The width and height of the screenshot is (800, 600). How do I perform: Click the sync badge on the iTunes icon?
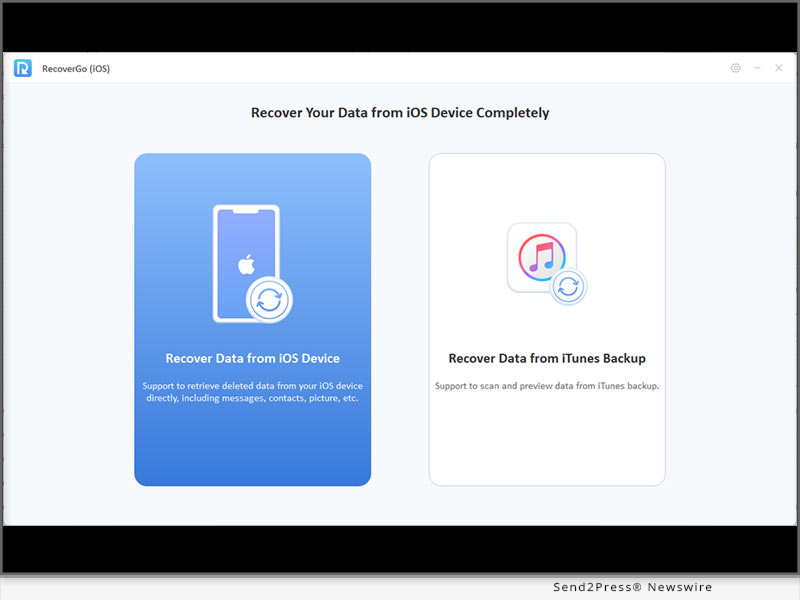[568, 286]
